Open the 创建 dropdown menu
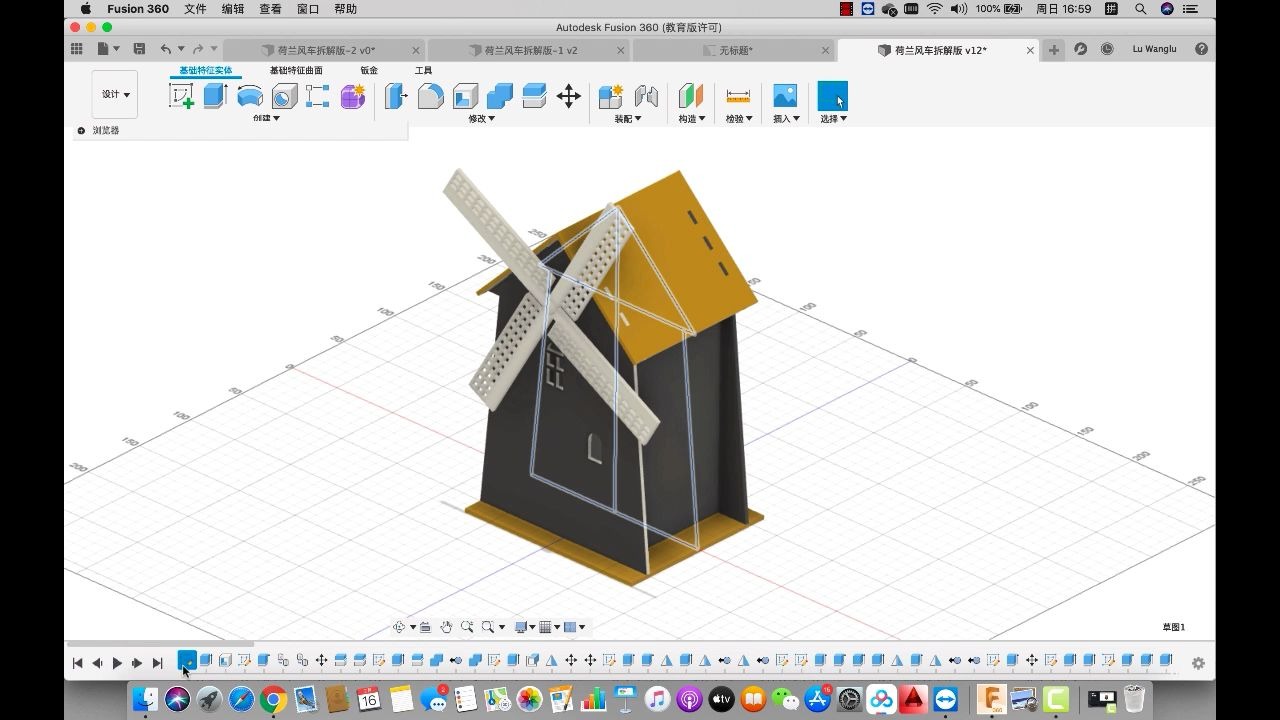The image size is (1280, 720). [x=266, y=118]
